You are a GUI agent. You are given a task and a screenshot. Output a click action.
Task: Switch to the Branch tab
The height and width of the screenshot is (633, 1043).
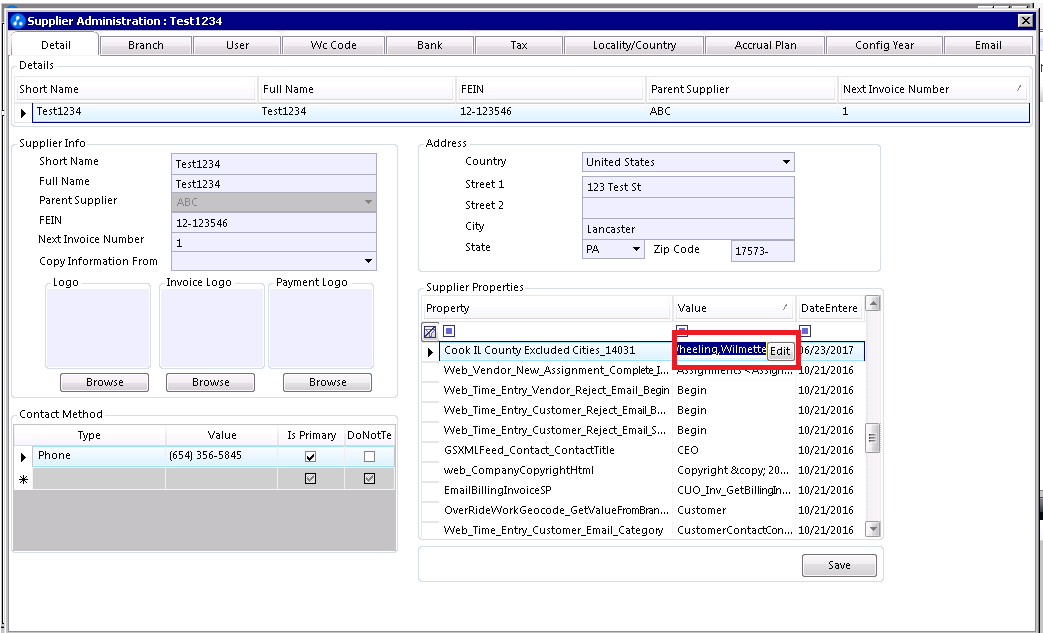[146, 45]
